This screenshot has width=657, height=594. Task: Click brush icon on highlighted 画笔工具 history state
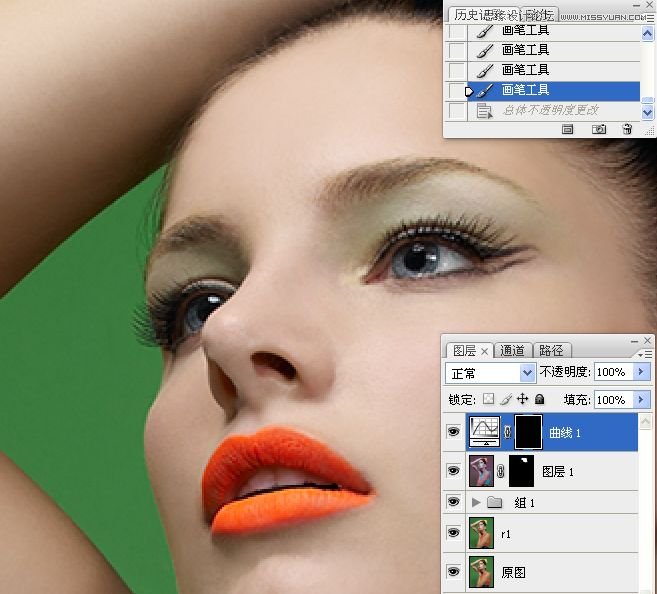tap(485, 90)
